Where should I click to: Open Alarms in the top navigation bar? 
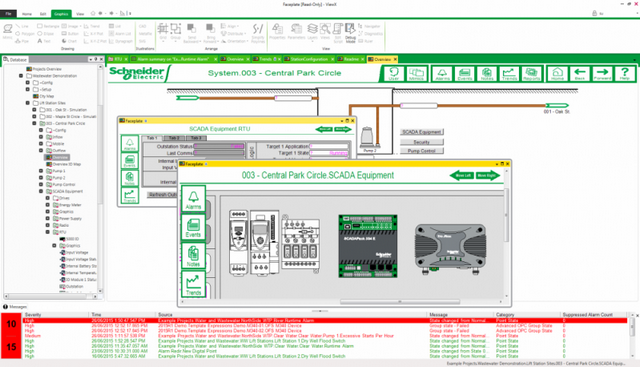442,74
